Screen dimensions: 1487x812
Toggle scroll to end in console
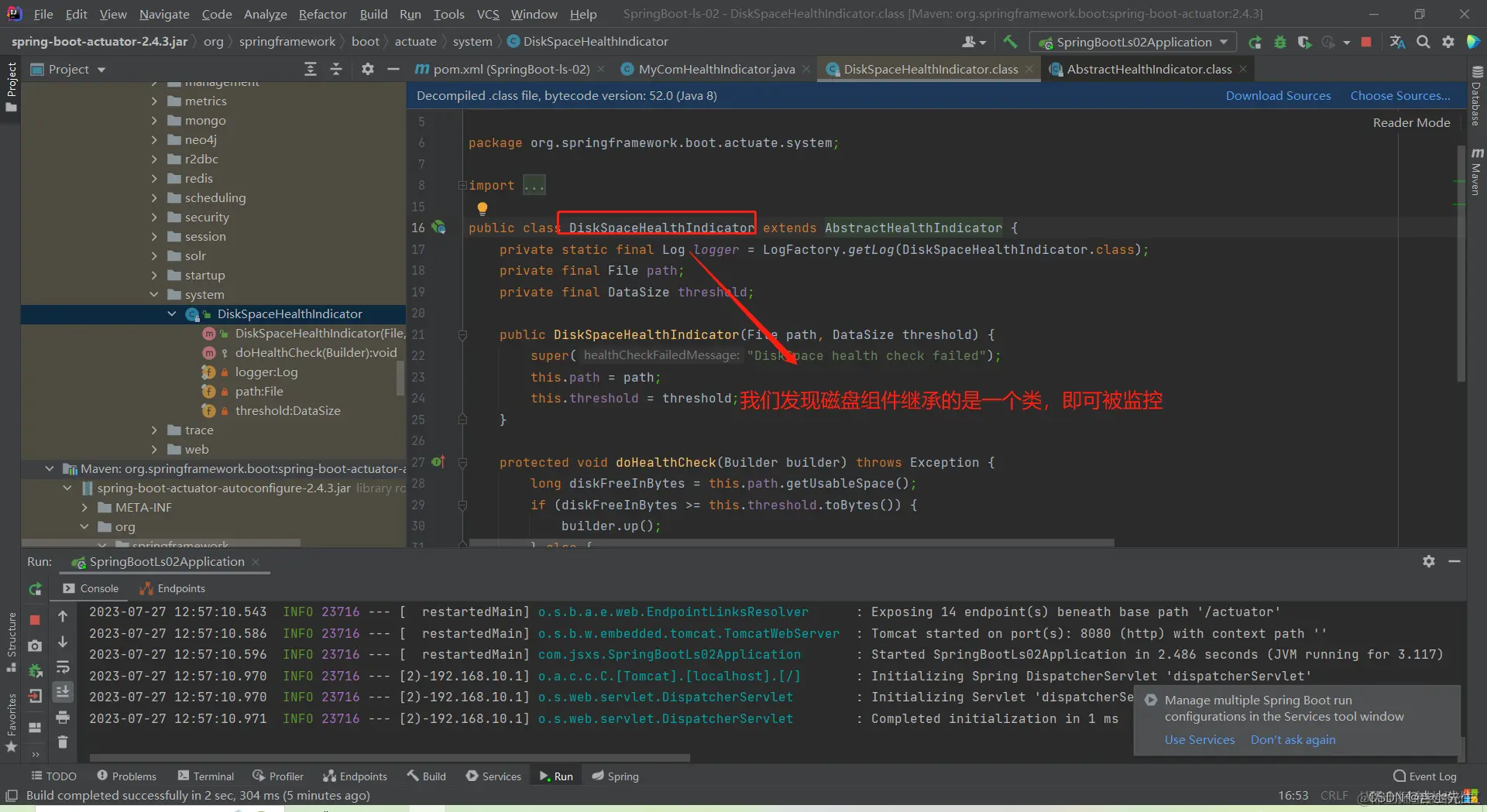click(63, 691)
